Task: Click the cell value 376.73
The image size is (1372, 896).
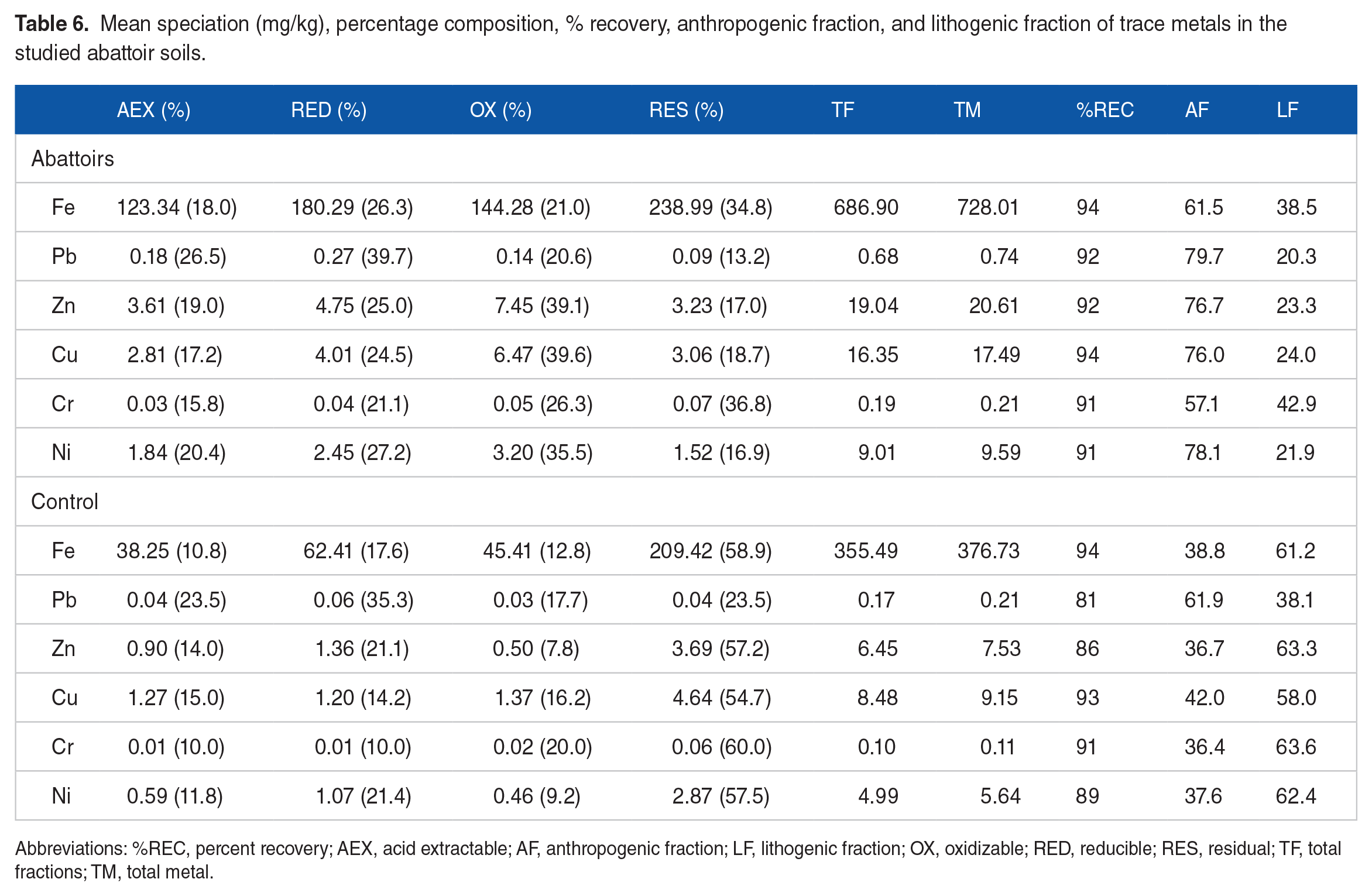Action: pos(988,551)
